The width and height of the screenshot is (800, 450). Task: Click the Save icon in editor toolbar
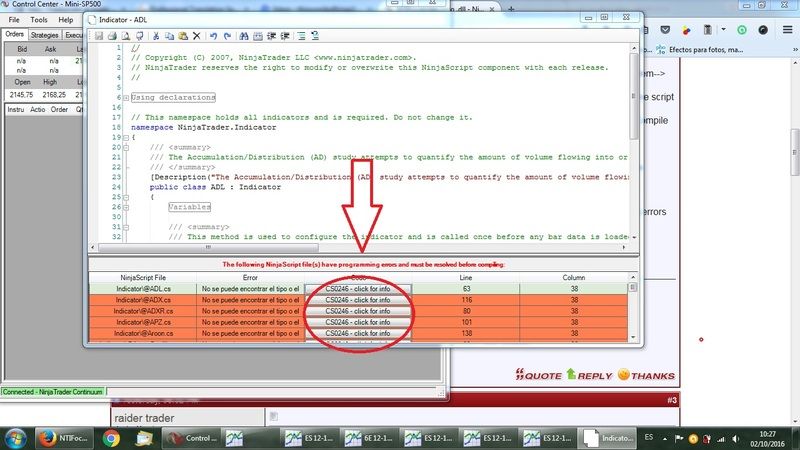(100, 36)
